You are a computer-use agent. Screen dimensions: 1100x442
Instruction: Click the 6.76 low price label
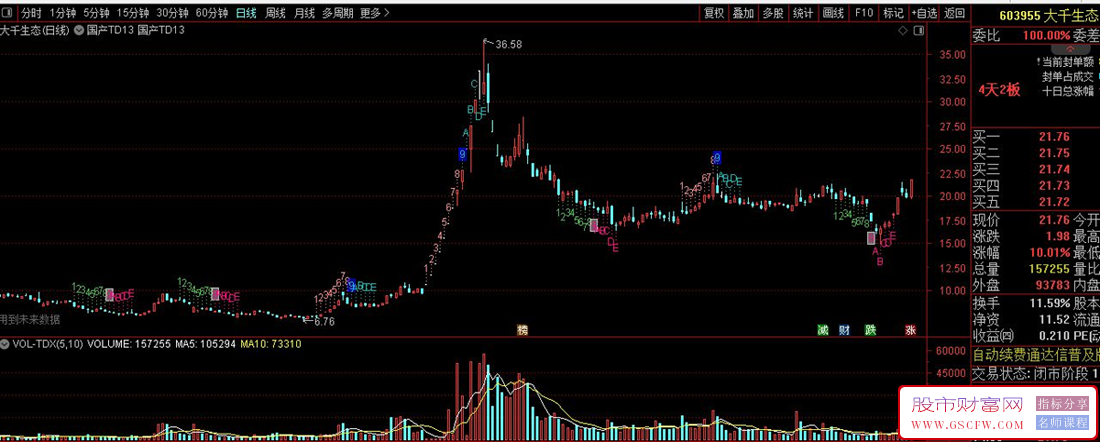pos(324,321)
